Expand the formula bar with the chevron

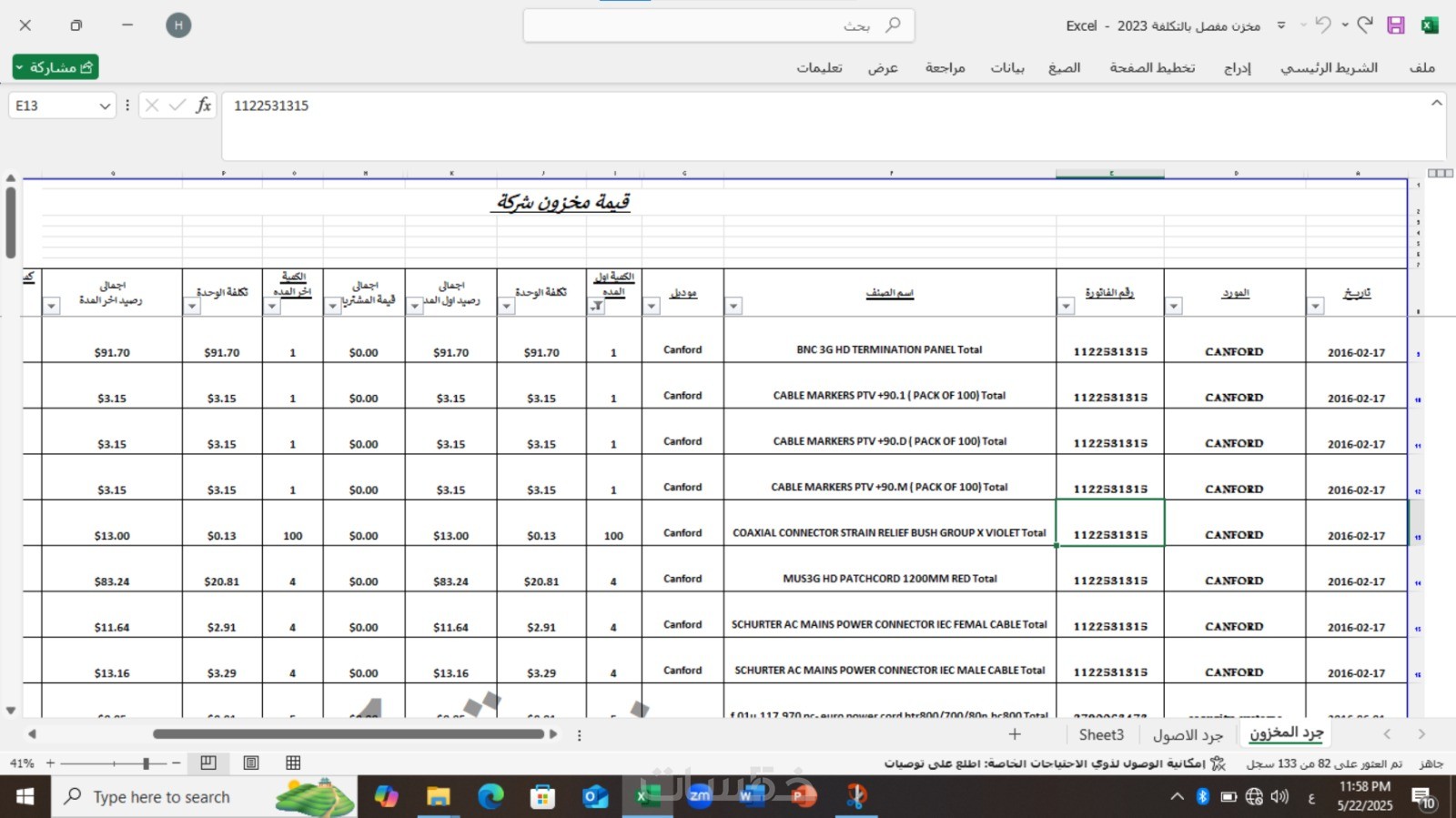point(1437,103)
